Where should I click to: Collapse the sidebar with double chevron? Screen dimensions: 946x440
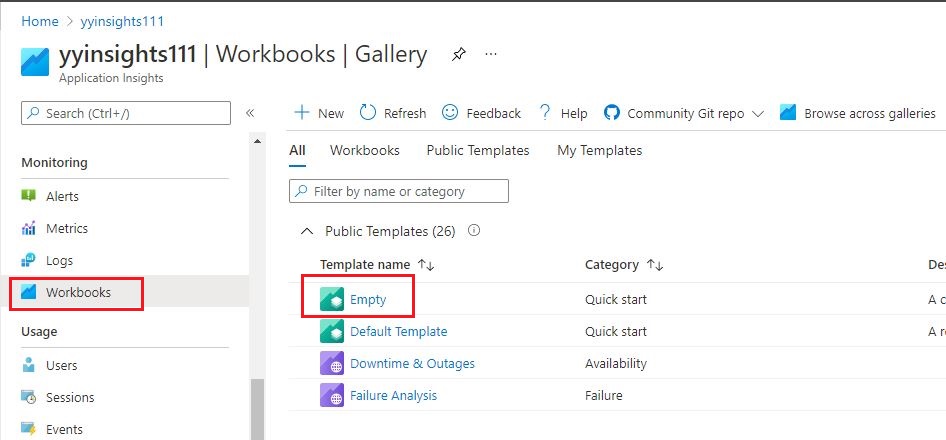[x=250, y=114]
